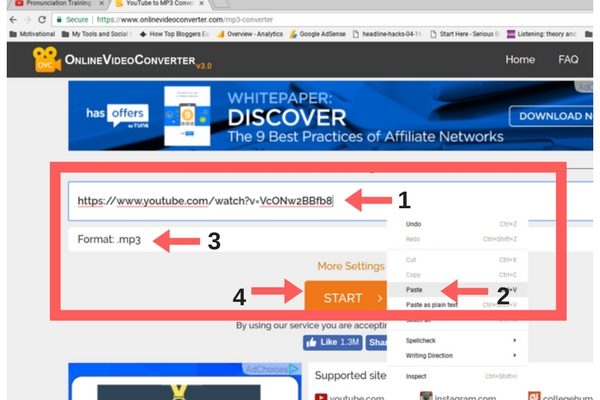Open the Motivational bookmarks folder
600x400 pixels.
point(32,34)
